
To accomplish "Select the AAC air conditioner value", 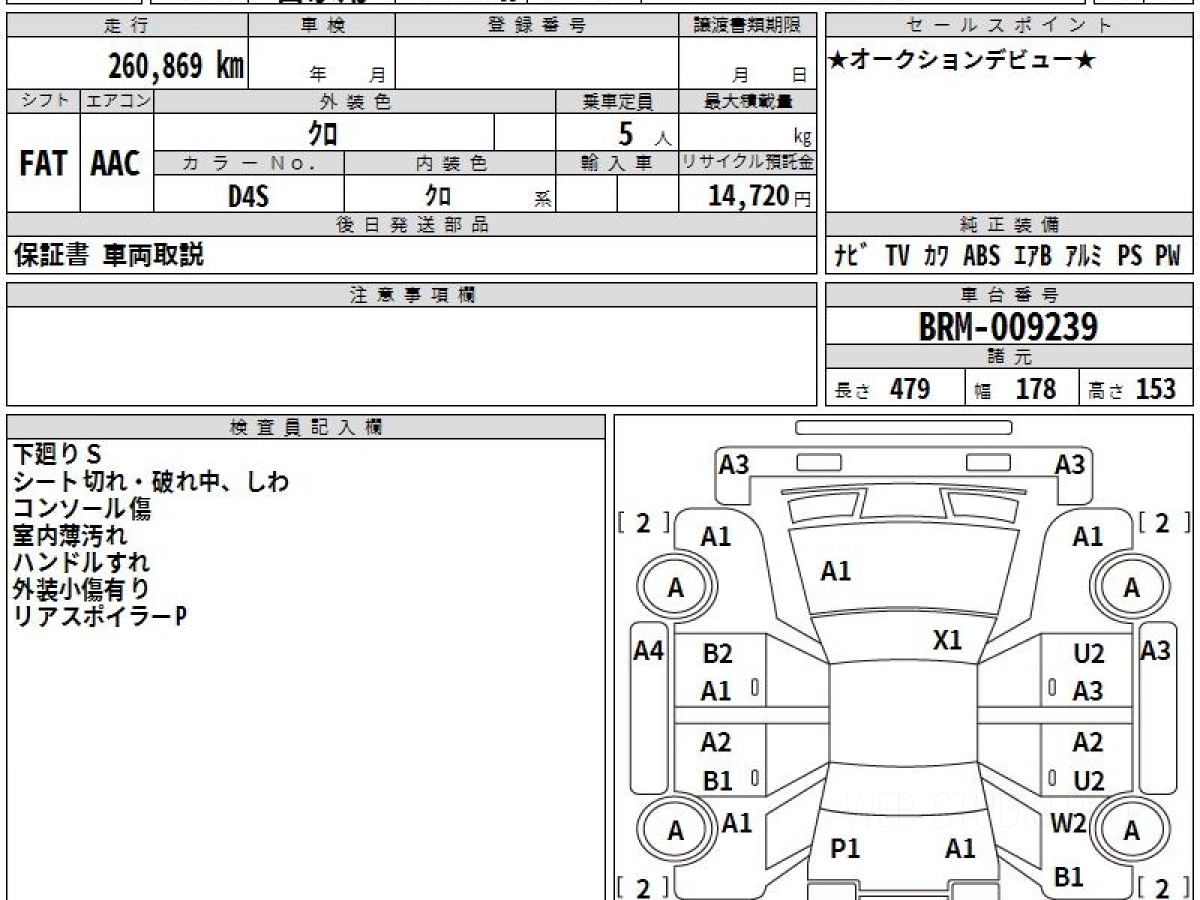I will 116,164.
